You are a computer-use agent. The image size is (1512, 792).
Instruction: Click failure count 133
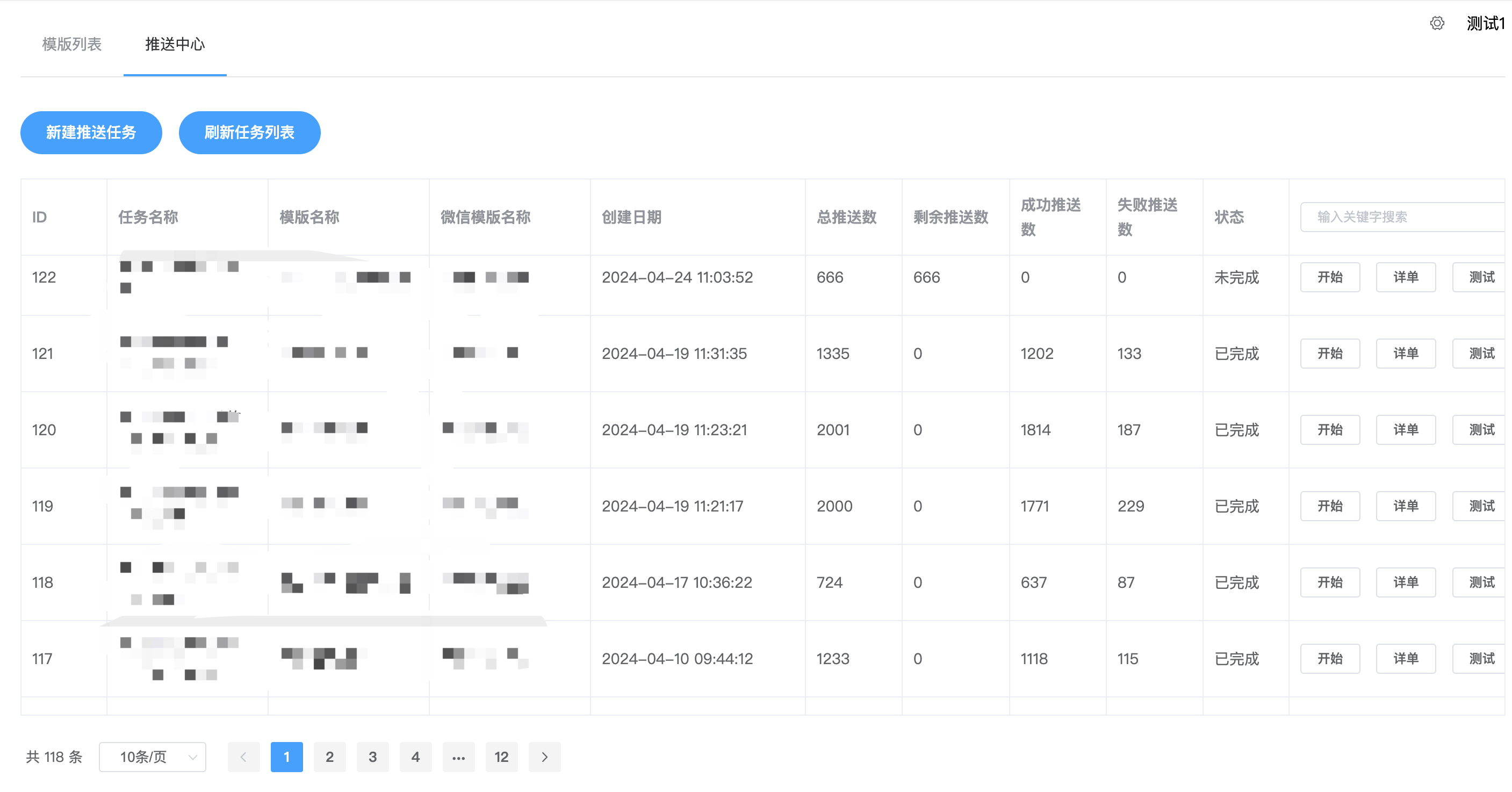1129,354
